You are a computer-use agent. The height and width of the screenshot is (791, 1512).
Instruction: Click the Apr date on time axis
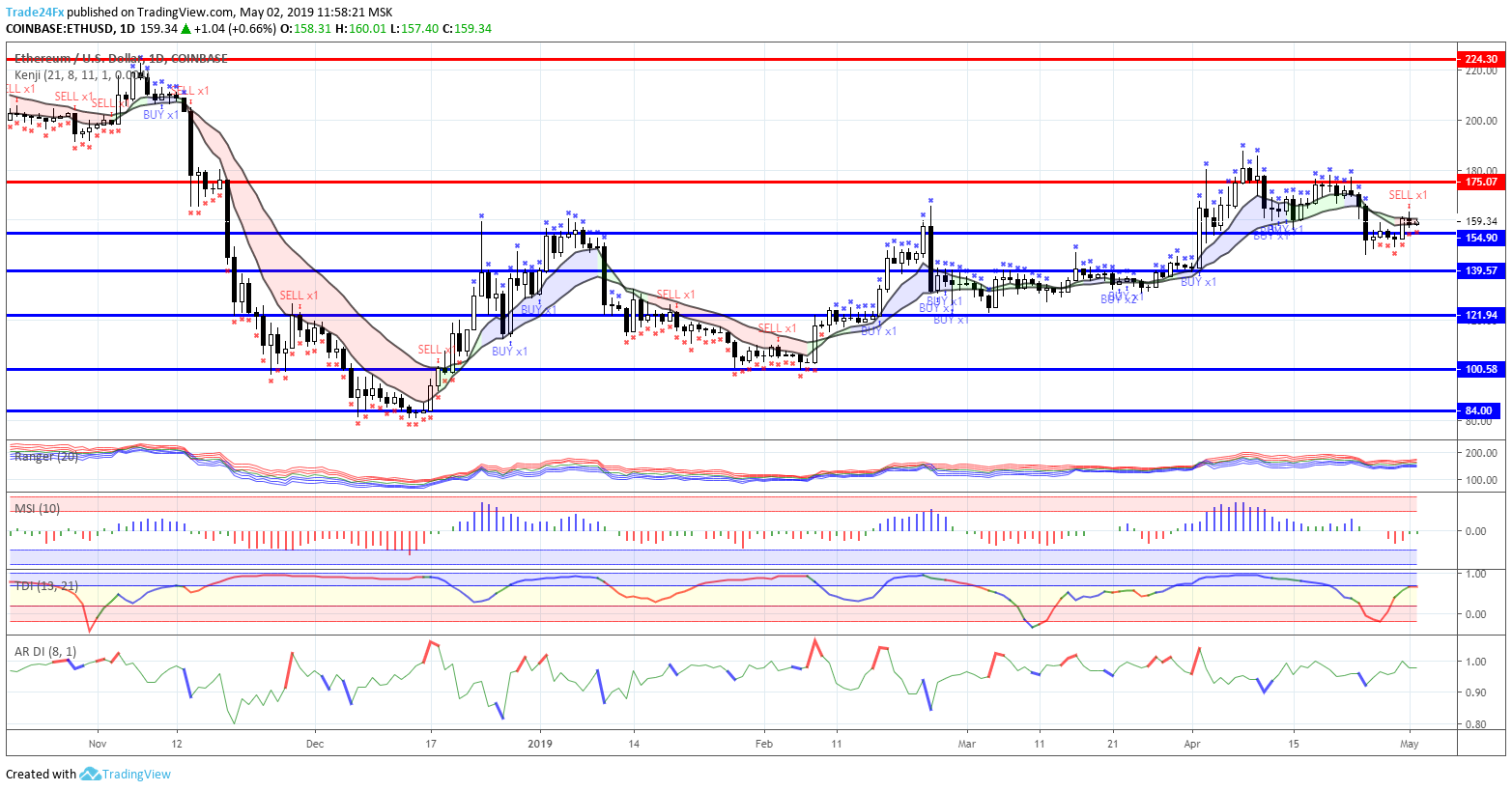[1192, 744]
